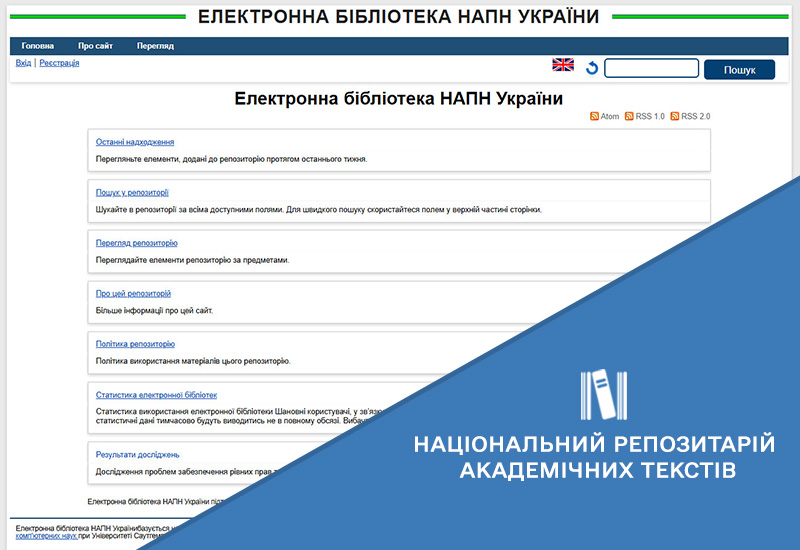Open the Atom feed icon
Screen dimensions: 800x550
tap(594, 116)
